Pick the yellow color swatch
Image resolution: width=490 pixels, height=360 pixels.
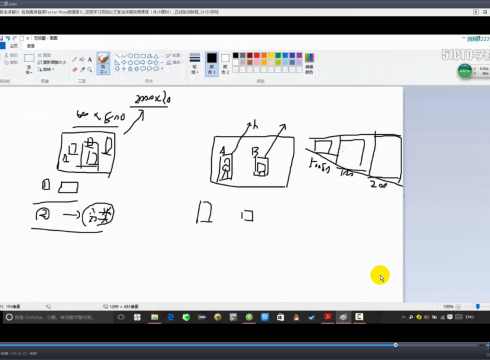[x=271, y=55]
